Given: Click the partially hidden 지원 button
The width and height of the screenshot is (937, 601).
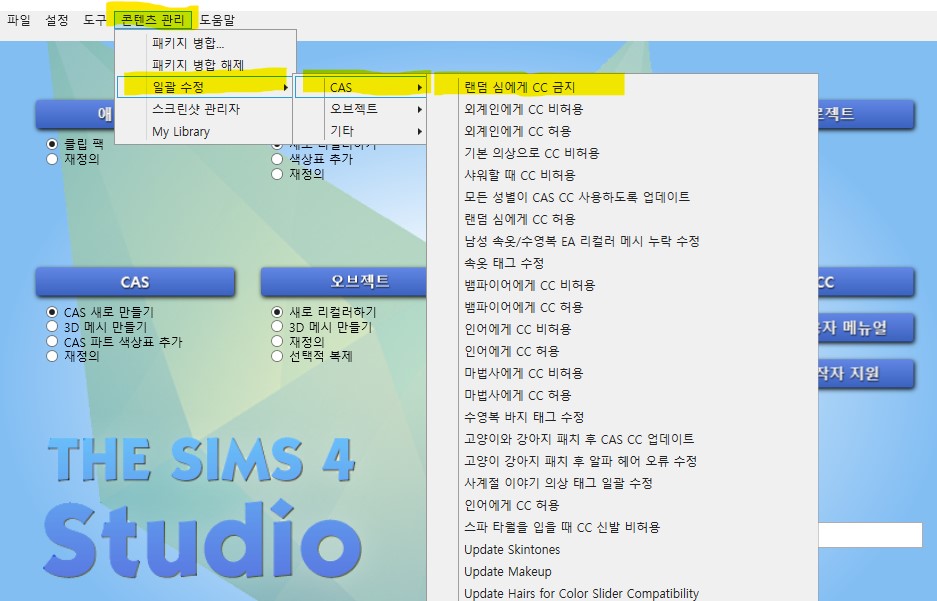Looking at the screenshot, I should 866,373.
